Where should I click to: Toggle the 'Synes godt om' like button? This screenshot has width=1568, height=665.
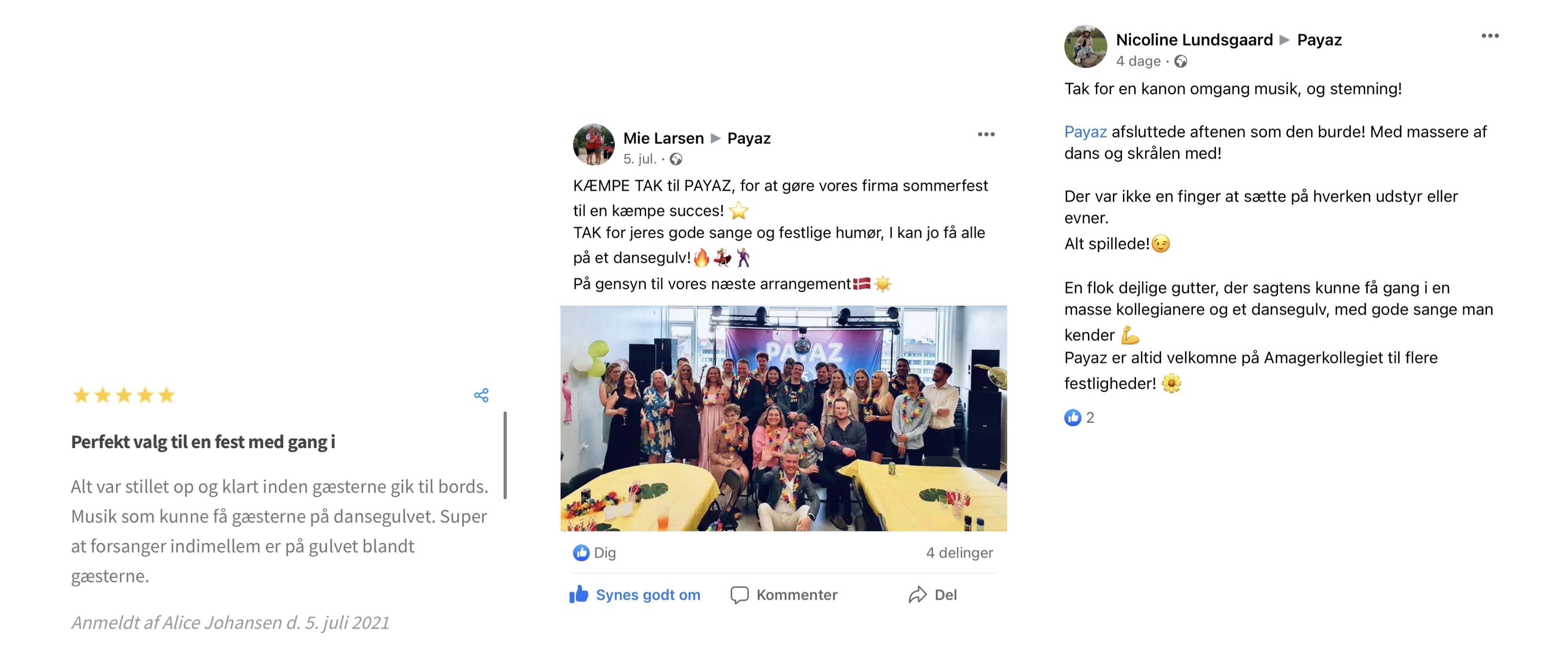coord(635,594)
